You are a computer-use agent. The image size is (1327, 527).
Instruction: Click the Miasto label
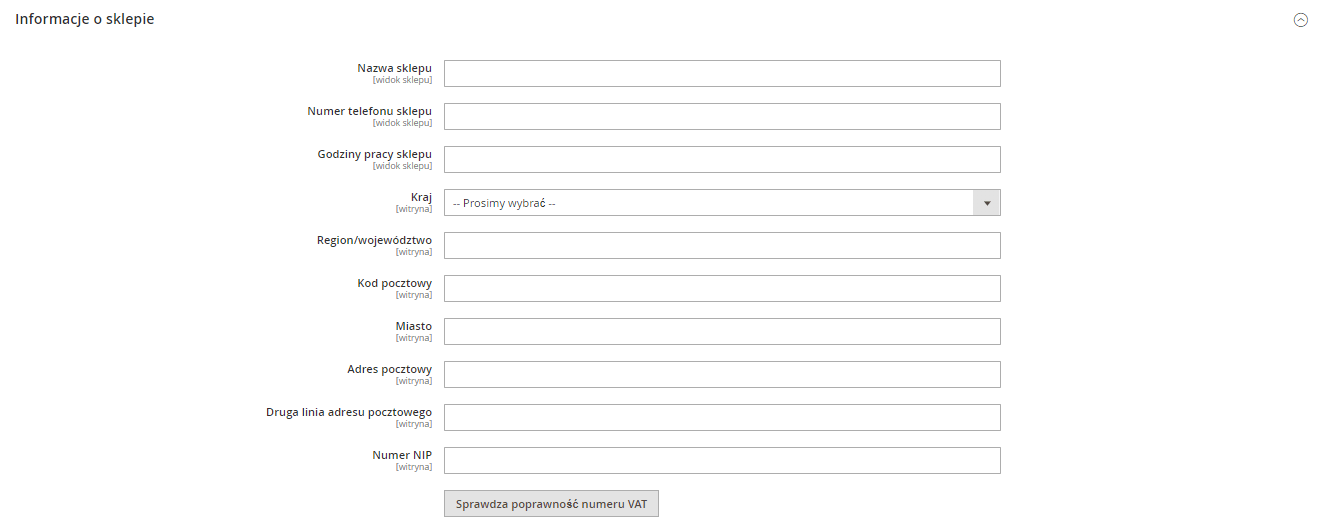[414, 326]
